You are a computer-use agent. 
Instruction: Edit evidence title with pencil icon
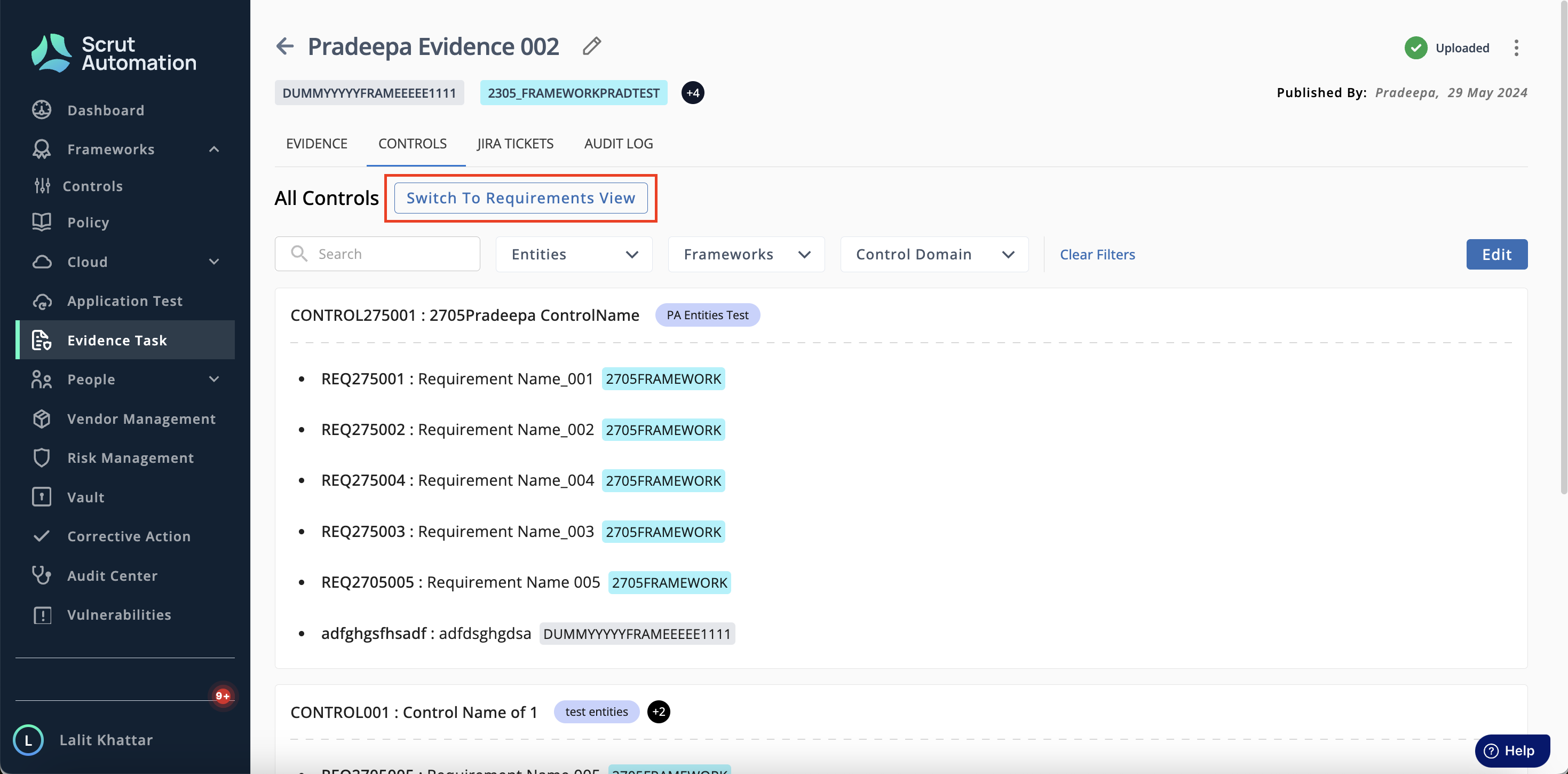(x=592, y=46)
